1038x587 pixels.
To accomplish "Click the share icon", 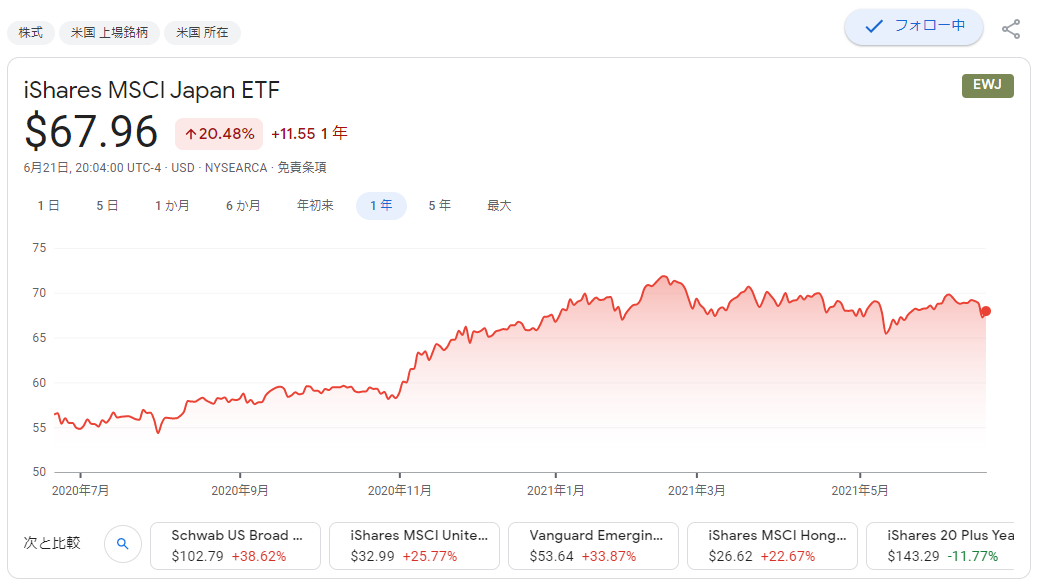I will [1011, 29].
